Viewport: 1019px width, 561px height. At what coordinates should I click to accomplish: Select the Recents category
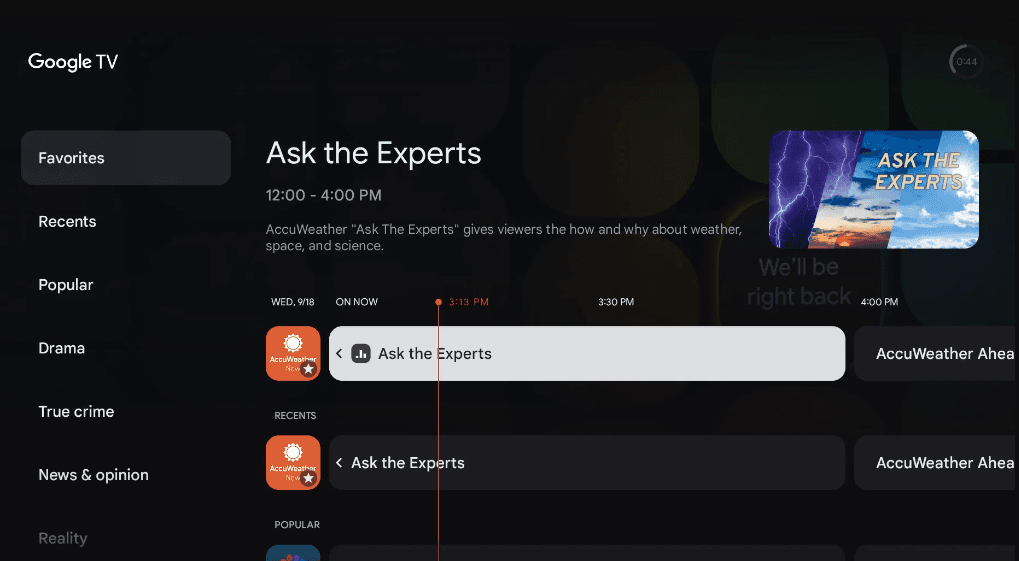67,222
